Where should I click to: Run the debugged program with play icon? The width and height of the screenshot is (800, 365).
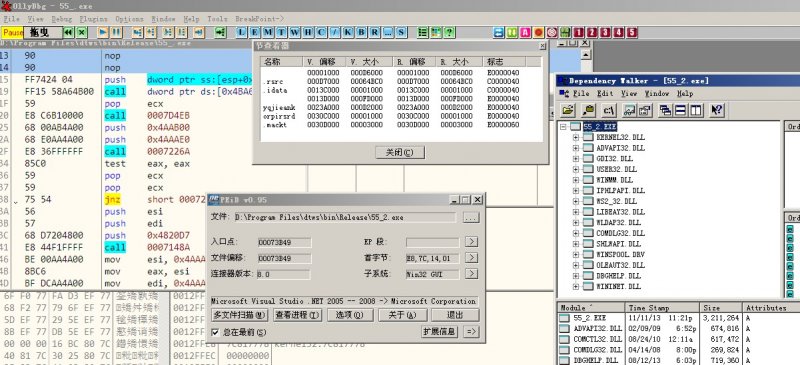pos(103,33)
